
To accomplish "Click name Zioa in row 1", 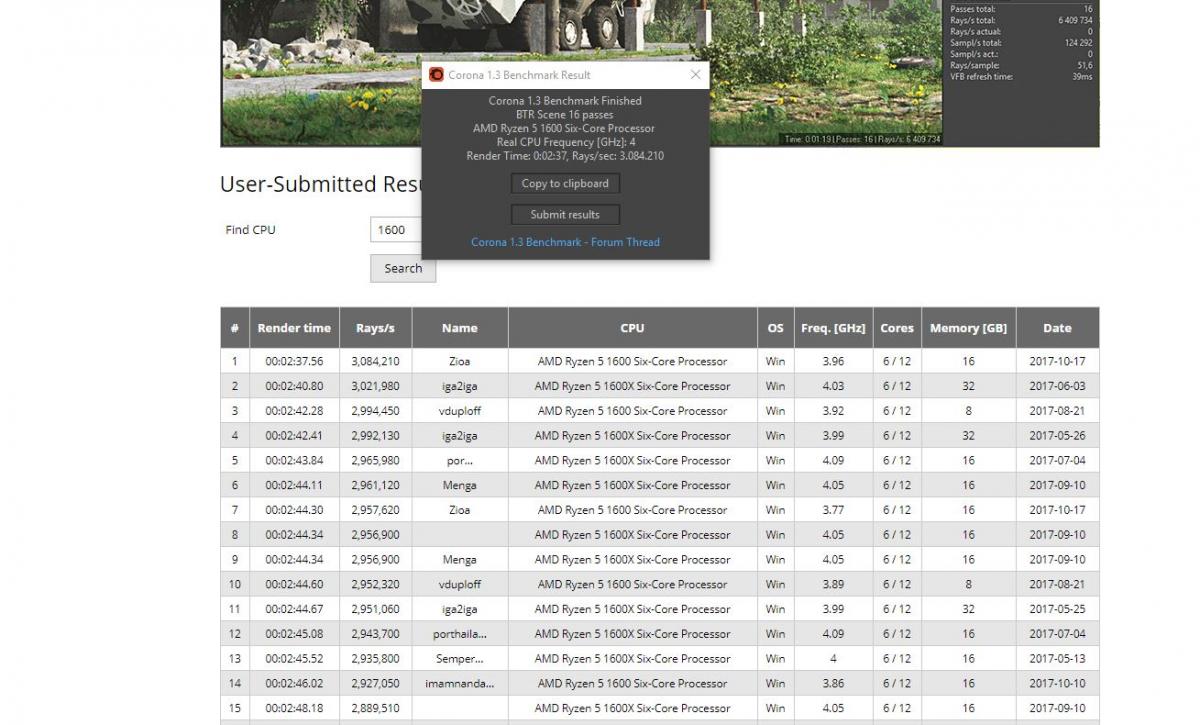I will (460, 361).
